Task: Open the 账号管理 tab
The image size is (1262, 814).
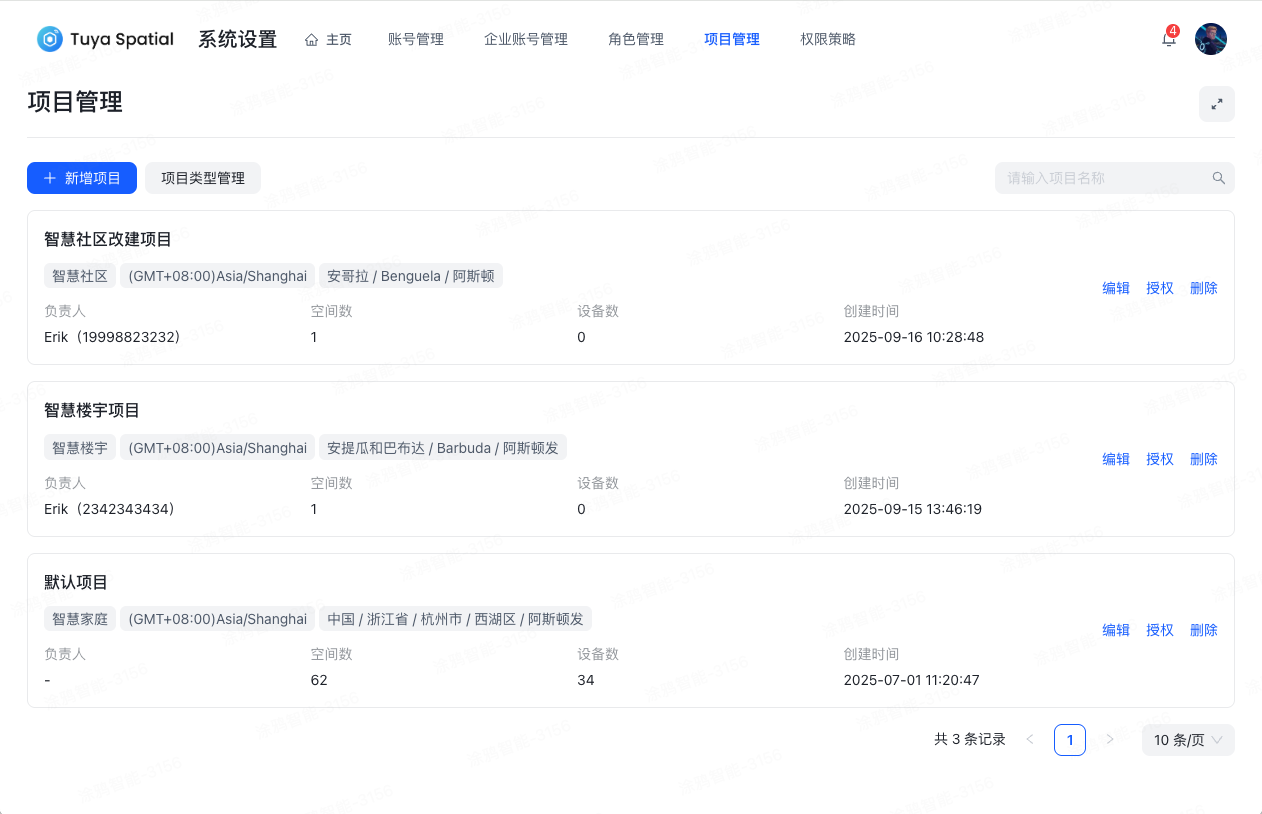Action: point(416,40)
